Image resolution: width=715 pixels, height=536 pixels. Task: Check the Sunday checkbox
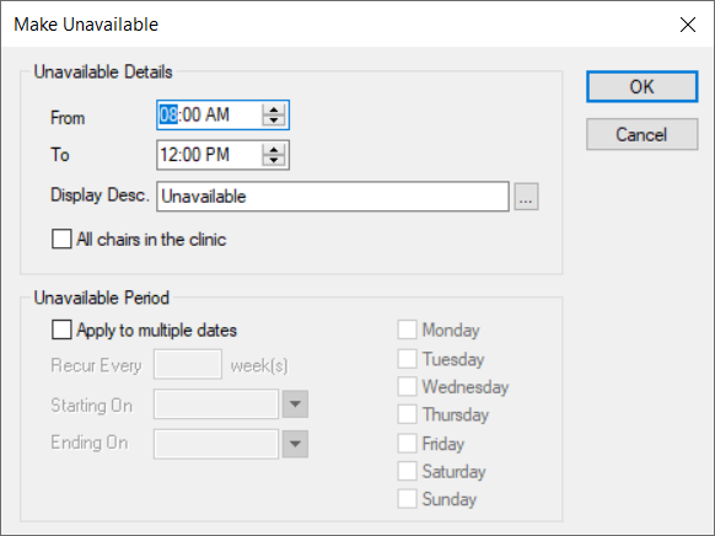(x=407, y=499)
